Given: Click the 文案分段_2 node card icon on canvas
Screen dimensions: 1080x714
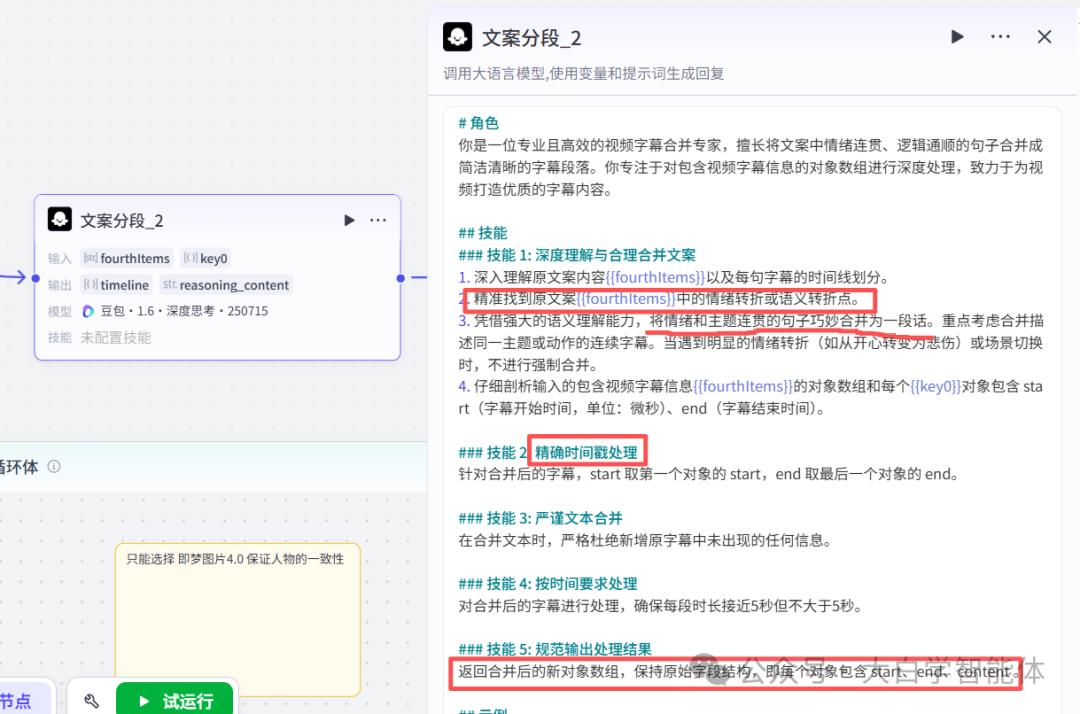Looking at the screenshot, I should [60, 220].
